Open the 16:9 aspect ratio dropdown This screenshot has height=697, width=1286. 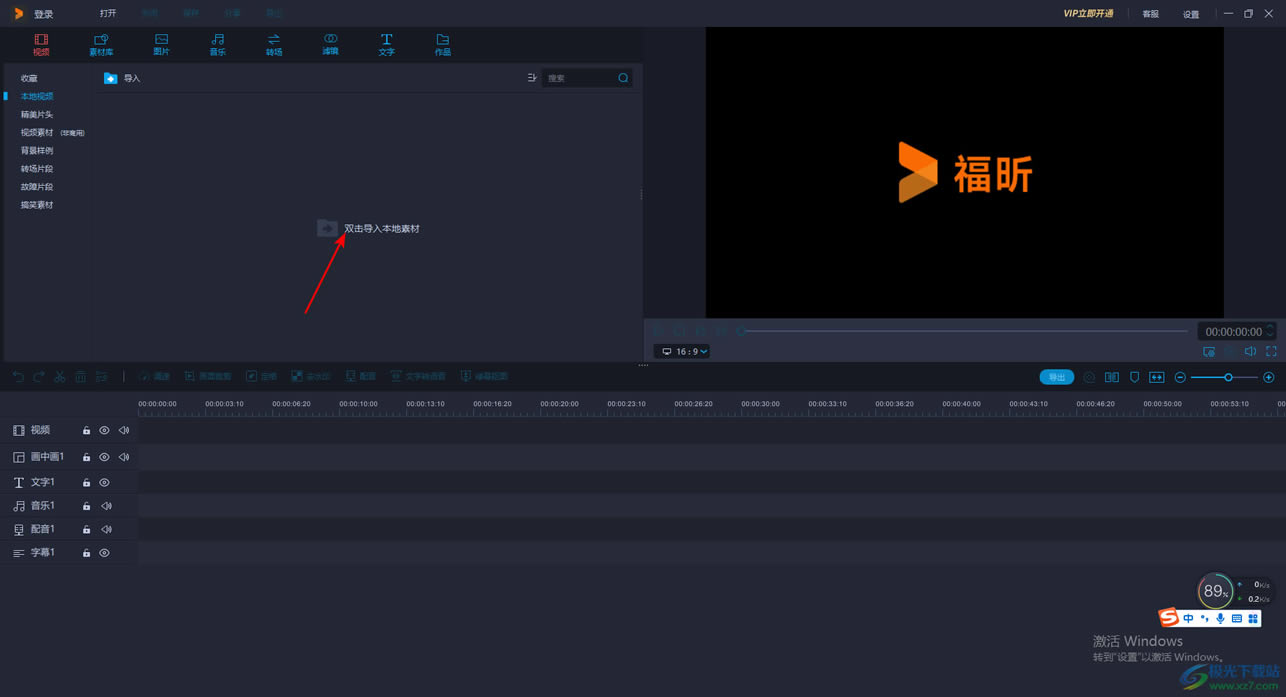click(x=684, y=352)
